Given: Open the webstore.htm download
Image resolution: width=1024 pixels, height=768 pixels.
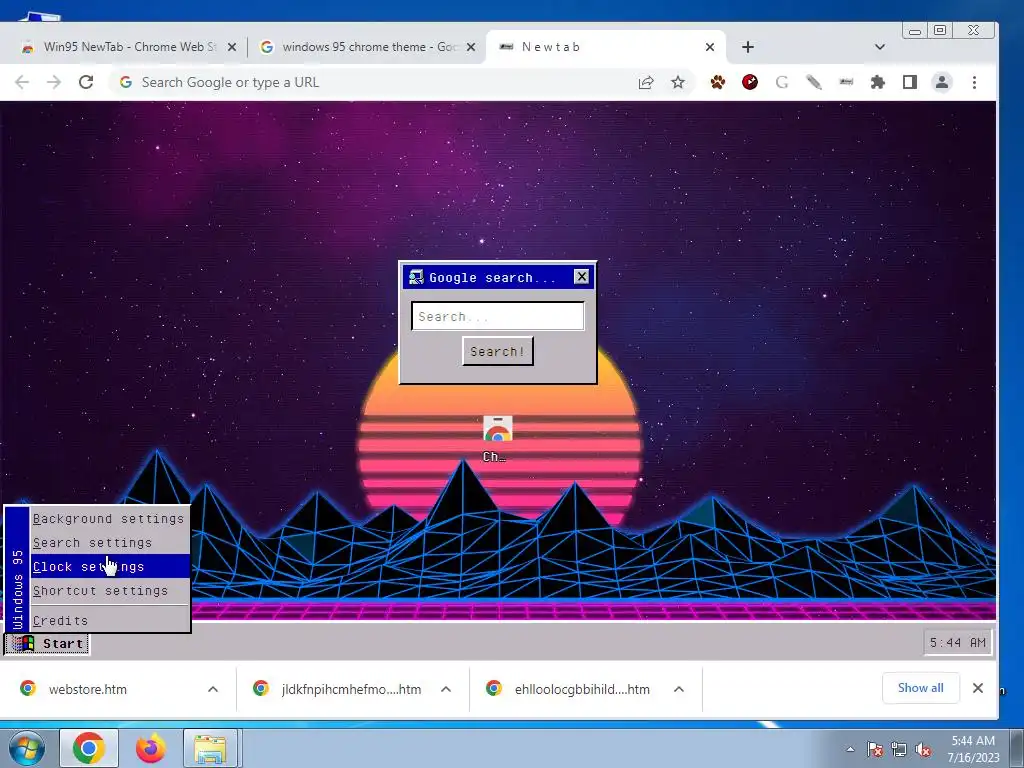Looking at the screenshot, I should tap(88, 689).
